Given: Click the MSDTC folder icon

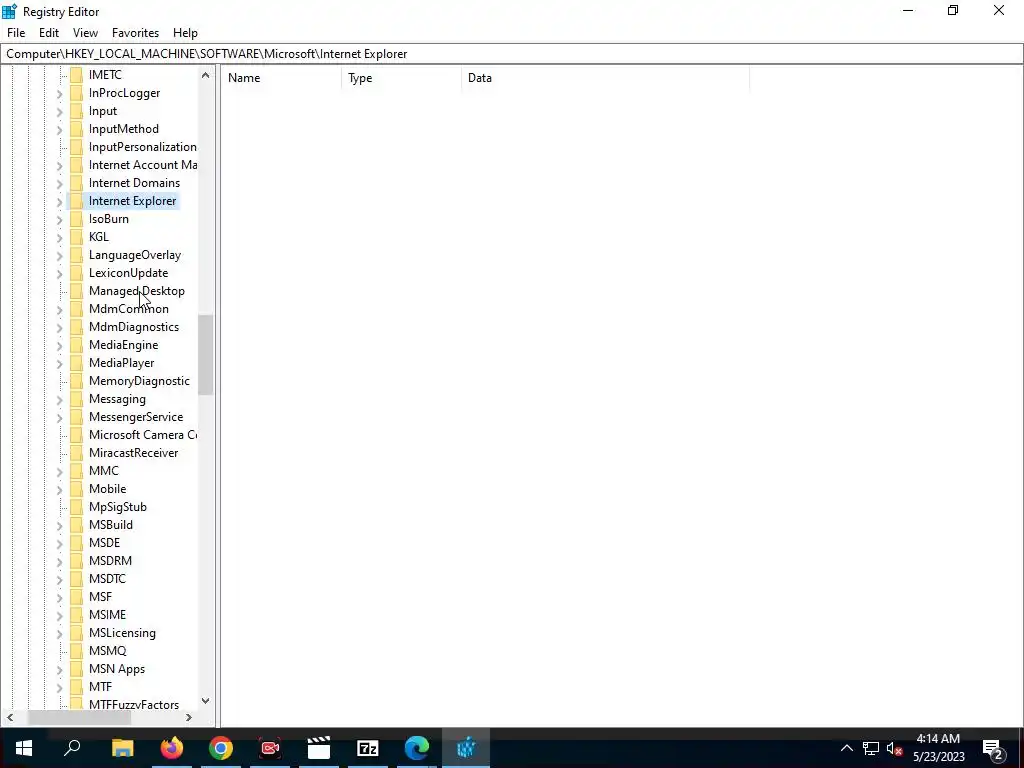Looking at the screenshot, I should 76,579.
